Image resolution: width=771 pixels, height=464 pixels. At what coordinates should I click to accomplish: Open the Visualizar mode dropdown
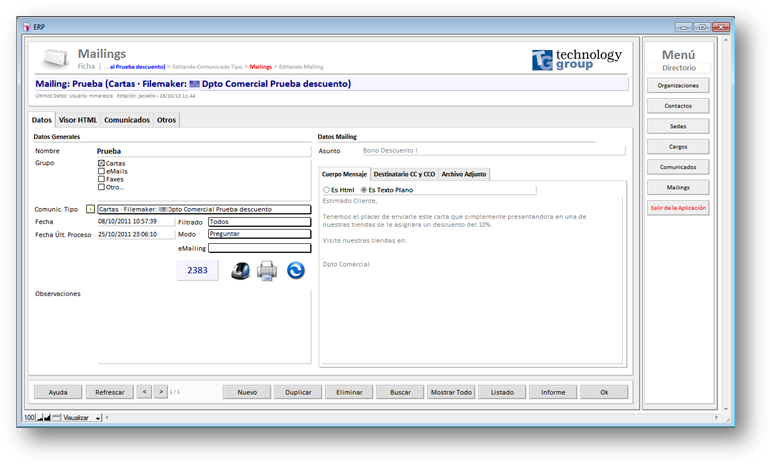click(x=98, y=418)
